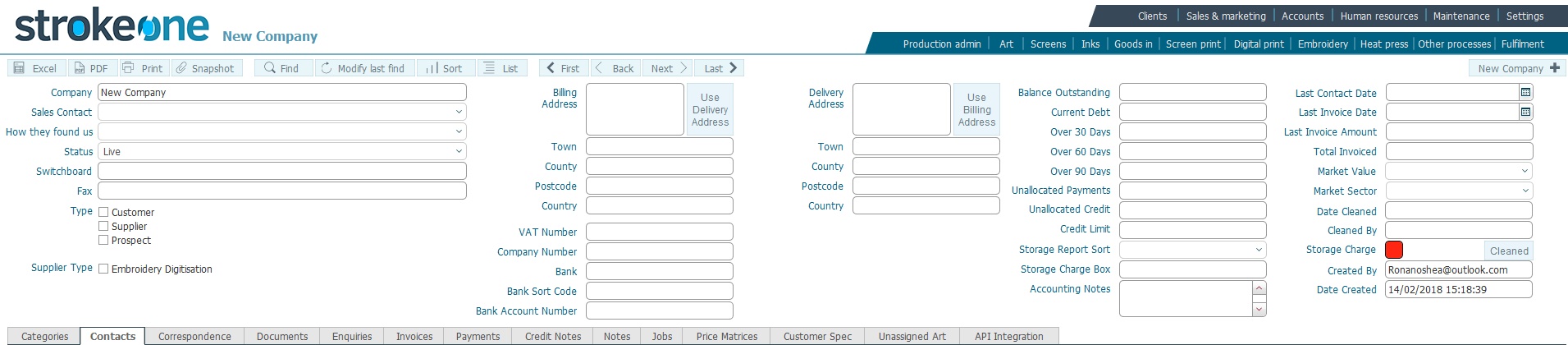Add New Company with plus icon
1568x345 pixels.
pos(1554,68)
